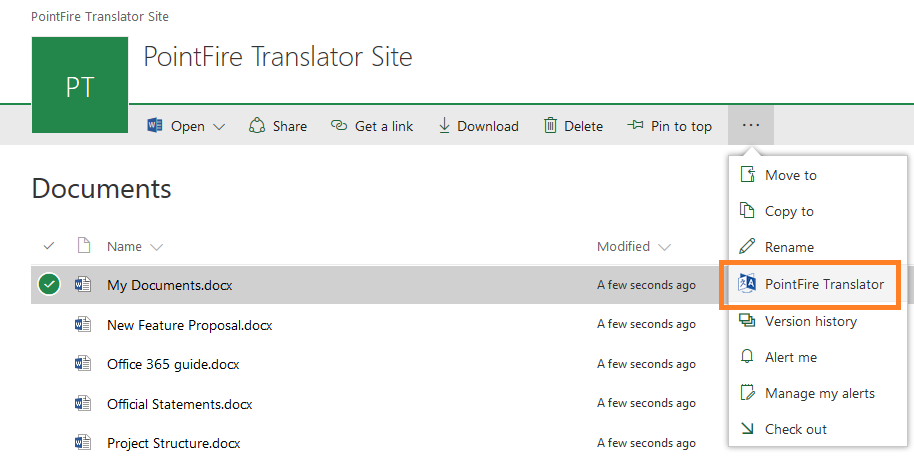Click the Manage my alerts icon
Image resolution: width=914 pixels, height=470 pixels.
[x=747, y=392]
